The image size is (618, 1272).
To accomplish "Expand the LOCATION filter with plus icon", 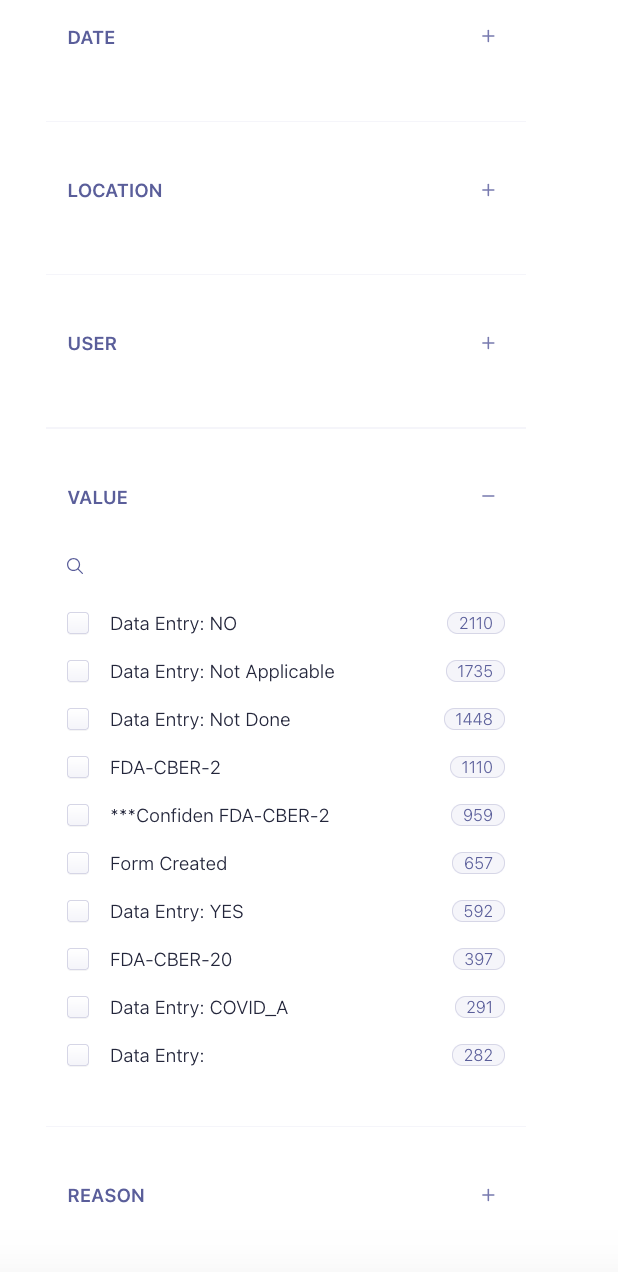I will (x=488, y=190).
